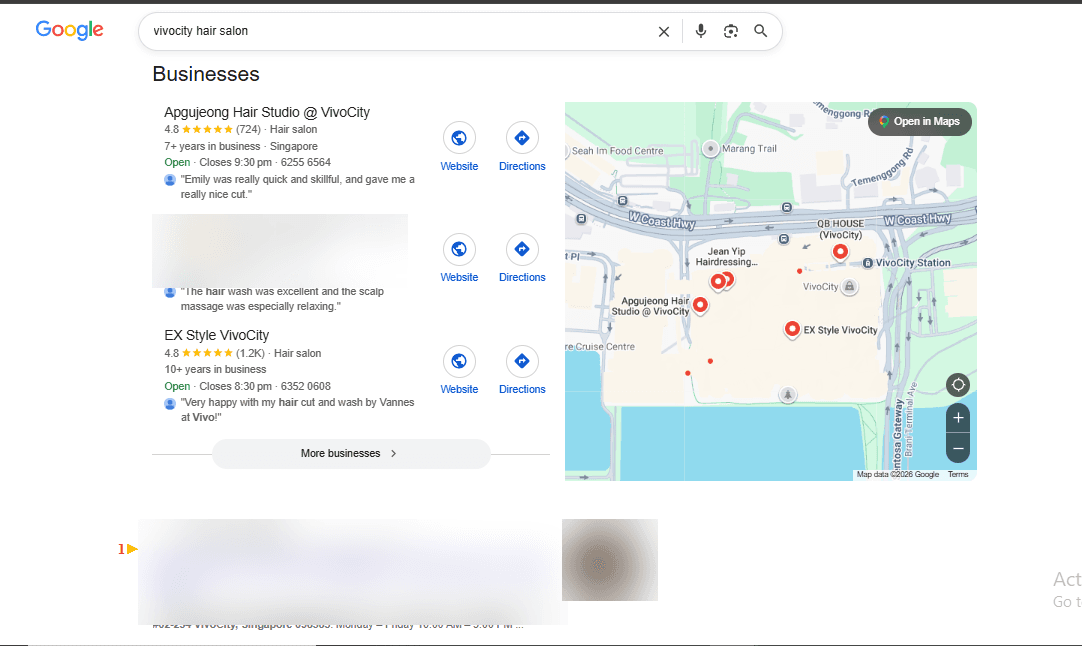
Task: Open search by image camera icon
Action: (x=731, y=31)
